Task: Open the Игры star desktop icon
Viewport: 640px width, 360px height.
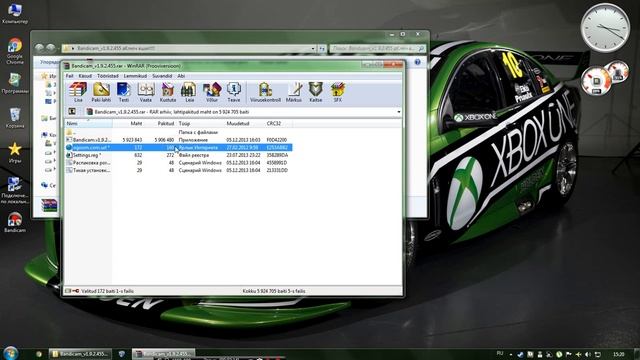Action: pyautogui.click(x=15, y=152)
